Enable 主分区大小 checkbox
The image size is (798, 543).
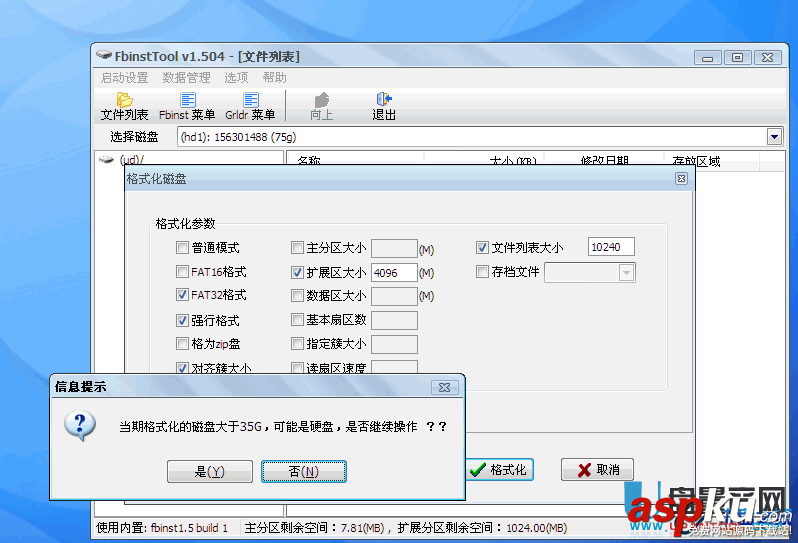pos(297,248)
